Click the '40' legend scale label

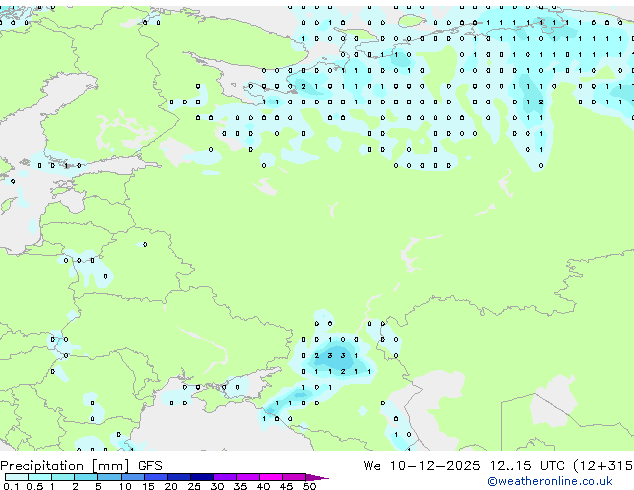pos(263,486)
